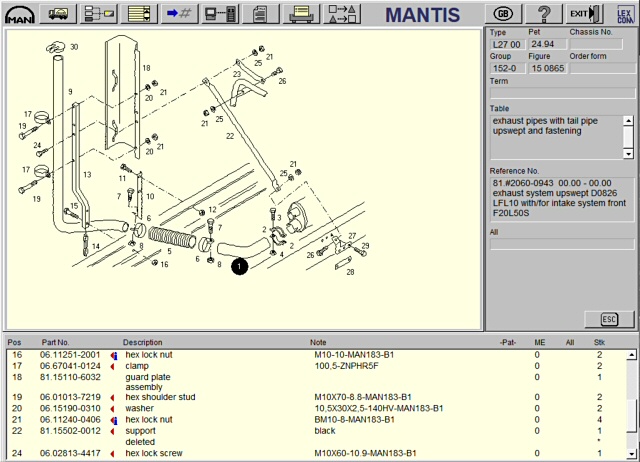The height and width of the screenshot is (462, 640).
Task: Click the info icon for part 06.11240-0406
Action: point(114,420)
